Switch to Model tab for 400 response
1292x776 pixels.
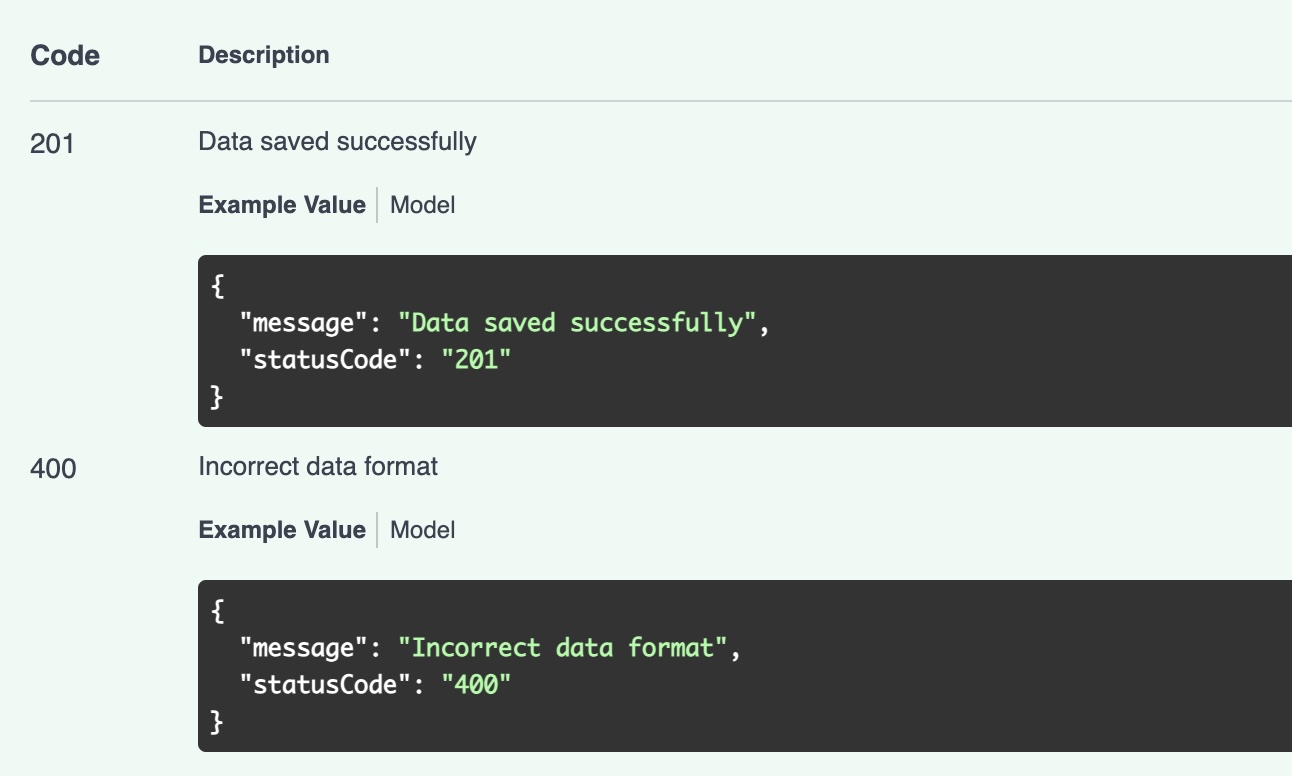pyautogui.click(x=422, y=530)
